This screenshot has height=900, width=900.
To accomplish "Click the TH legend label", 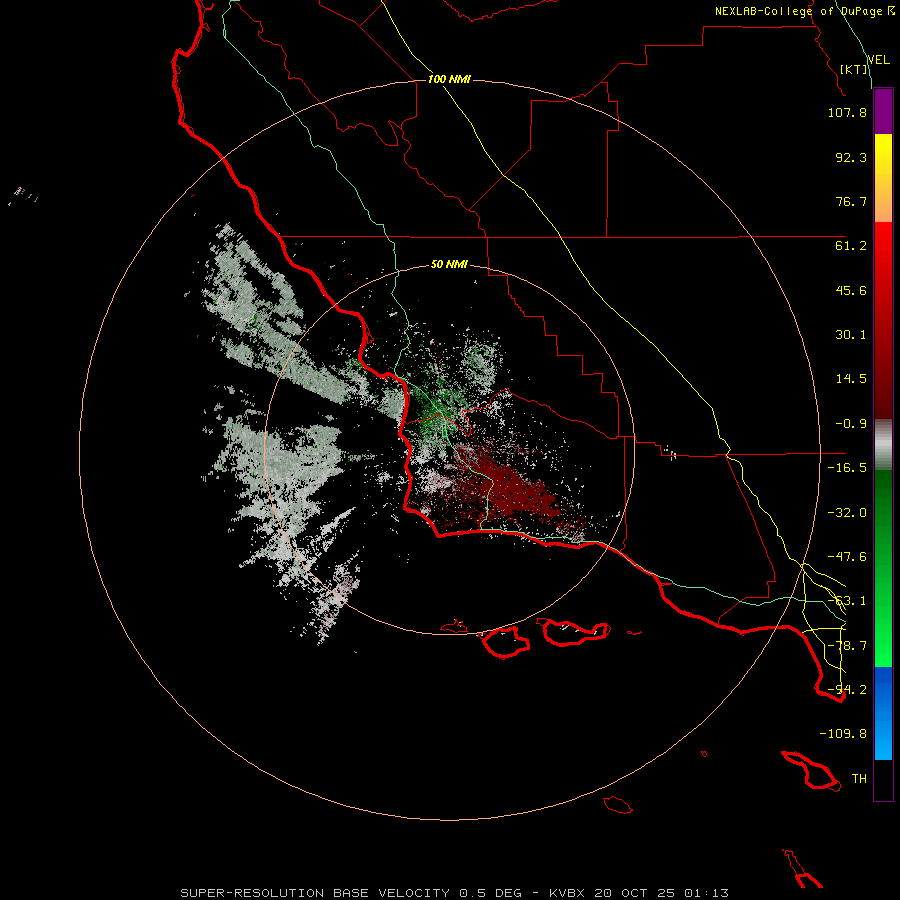I will coord(859,779).
